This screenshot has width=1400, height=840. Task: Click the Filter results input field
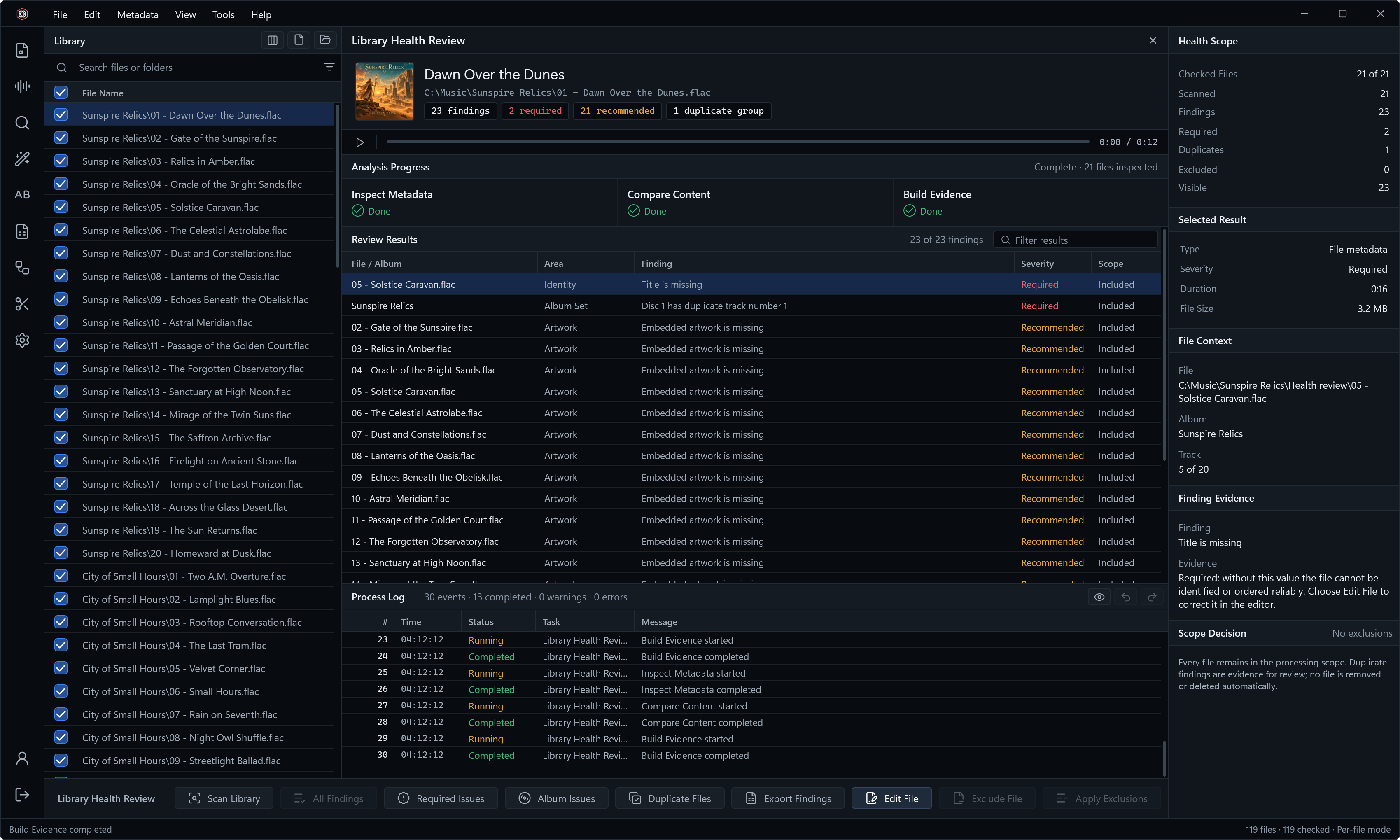[x=1075, y=240]
